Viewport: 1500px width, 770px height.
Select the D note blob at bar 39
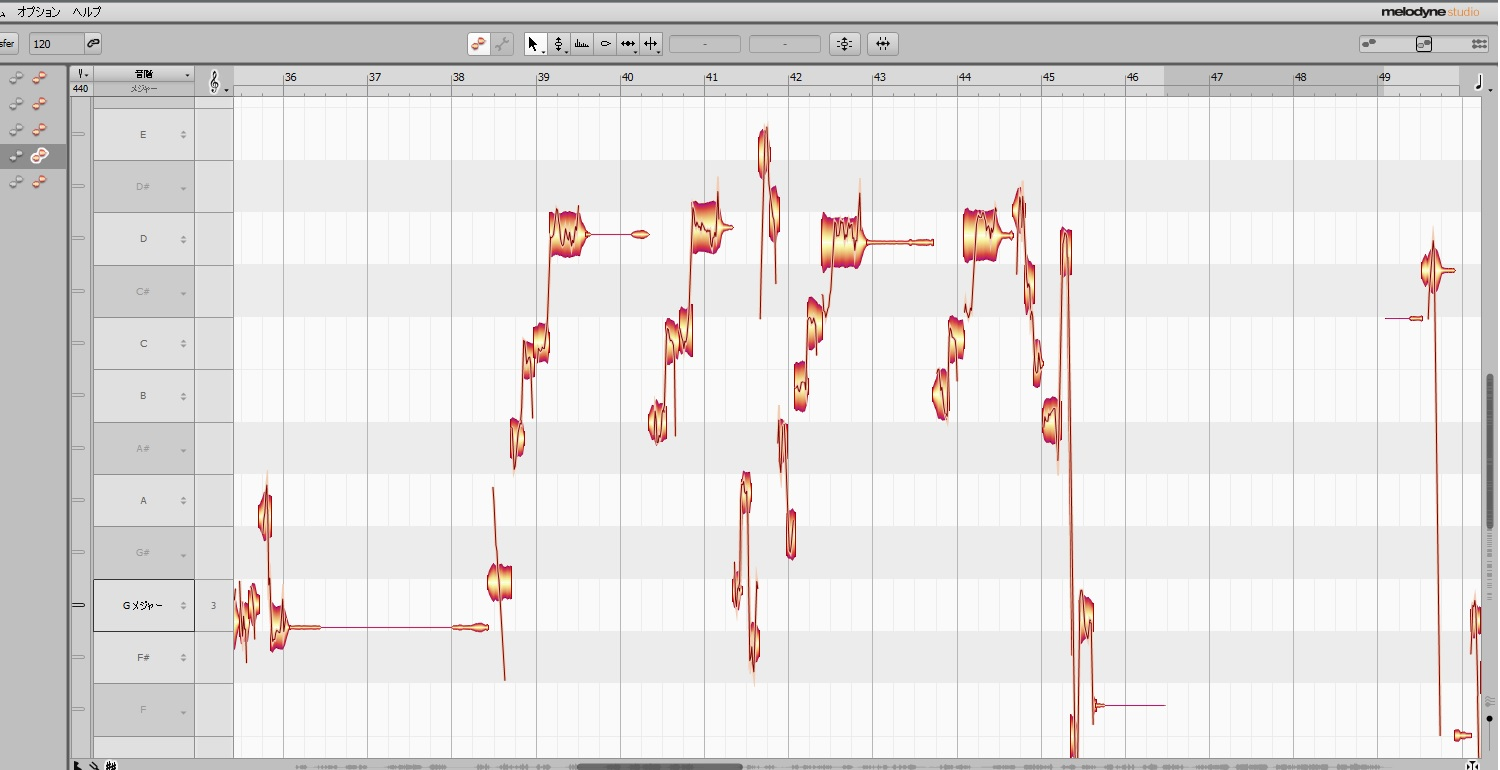566,234
